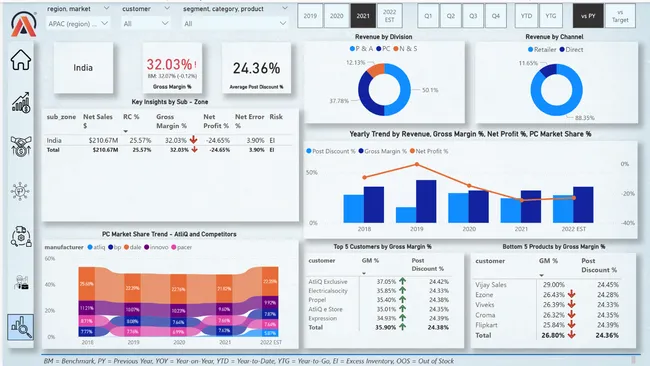Select Croma row
The width and height of the screenshot is (650, 366).
pyautogui.click(x=548, y=315)
